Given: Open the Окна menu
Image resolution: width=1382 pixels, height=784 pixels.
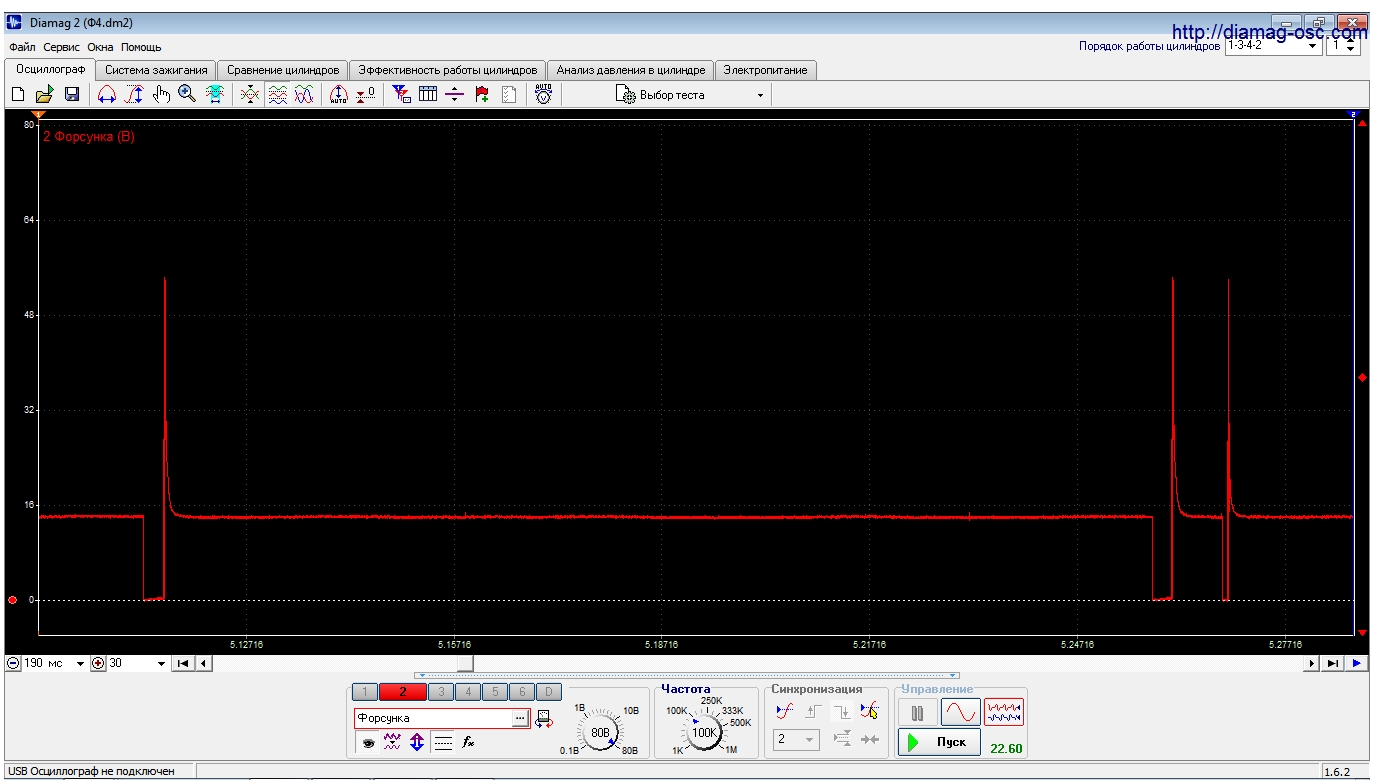Looking at the screenshot, I should click(100, 47).
